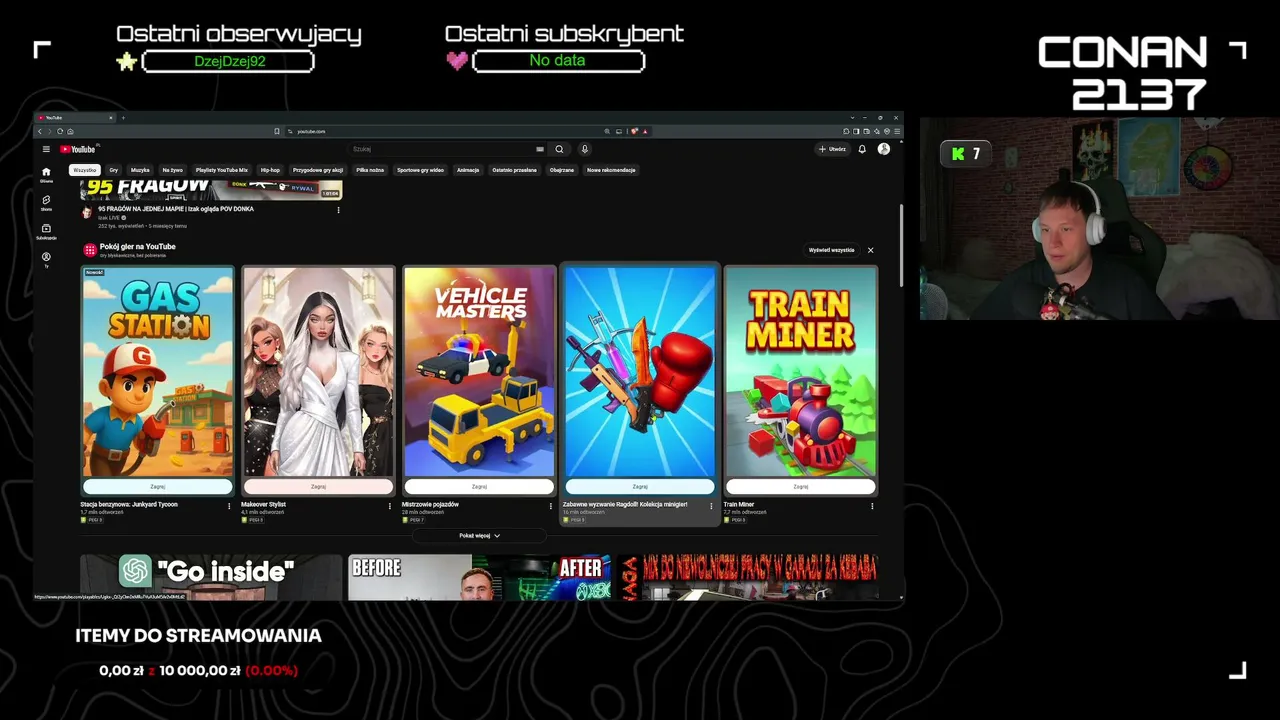Select the Piłka nożna chip

370,170
